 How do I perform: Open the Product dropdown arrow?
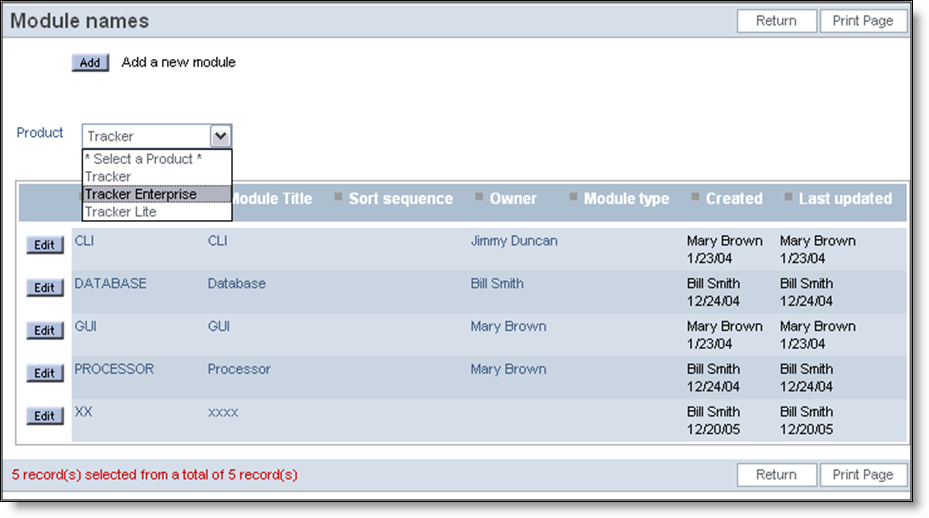click(220, 136)
